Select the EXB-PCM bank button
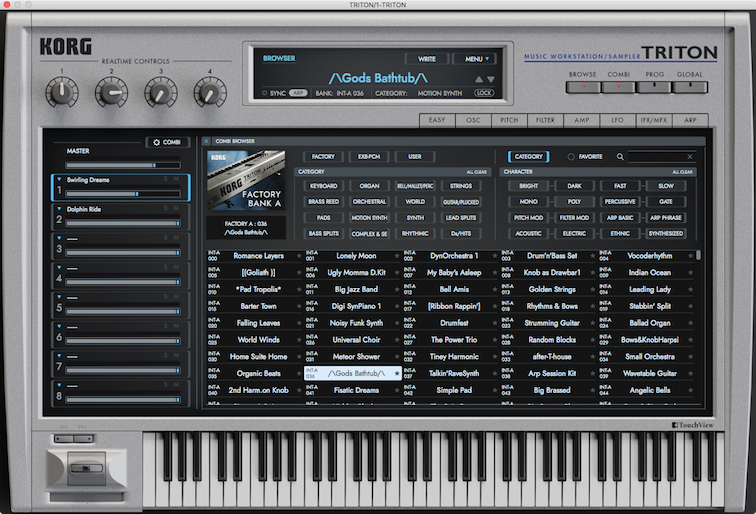 (369, 157)
